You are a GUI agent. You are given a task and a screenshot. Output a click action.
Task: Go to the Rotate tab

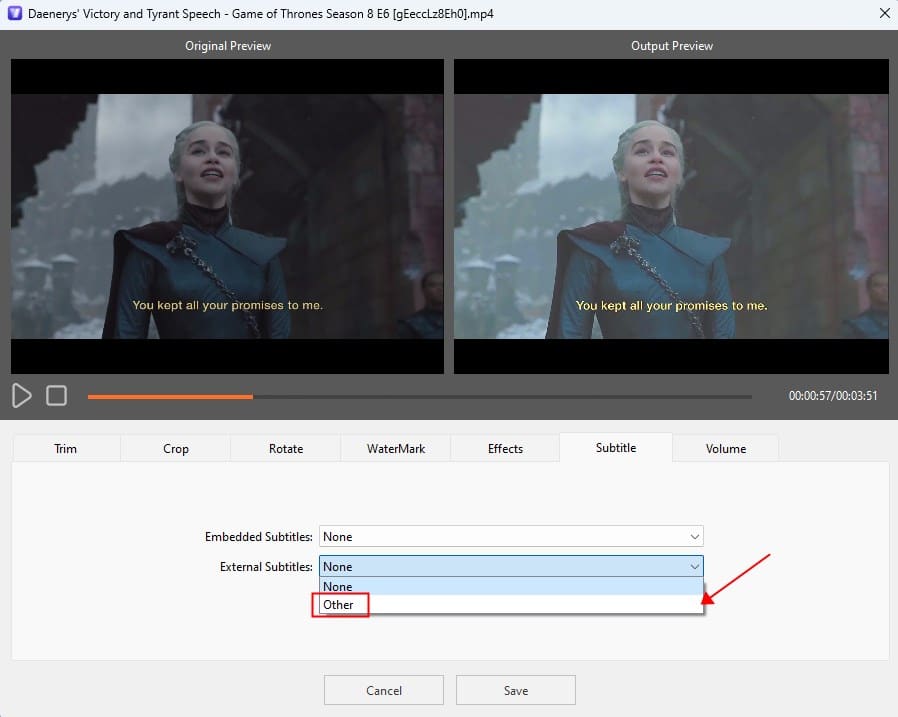pyautogui.click(x=286, y=448)
